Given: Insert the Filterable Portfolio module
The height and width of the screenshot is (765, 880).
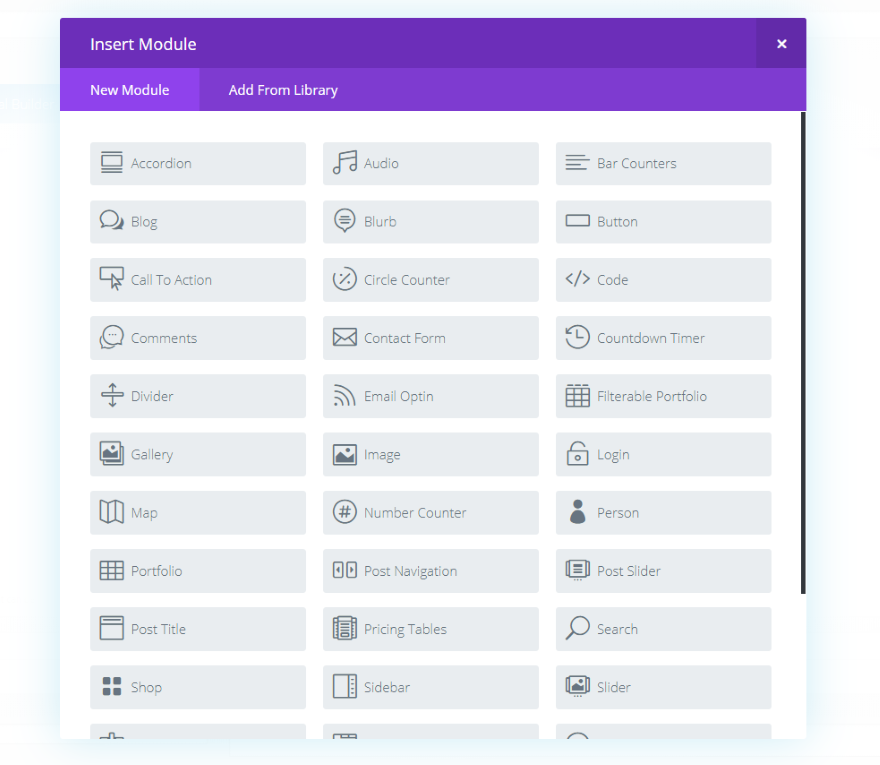Looking at the screenshot, I should [x=663, y=396].
